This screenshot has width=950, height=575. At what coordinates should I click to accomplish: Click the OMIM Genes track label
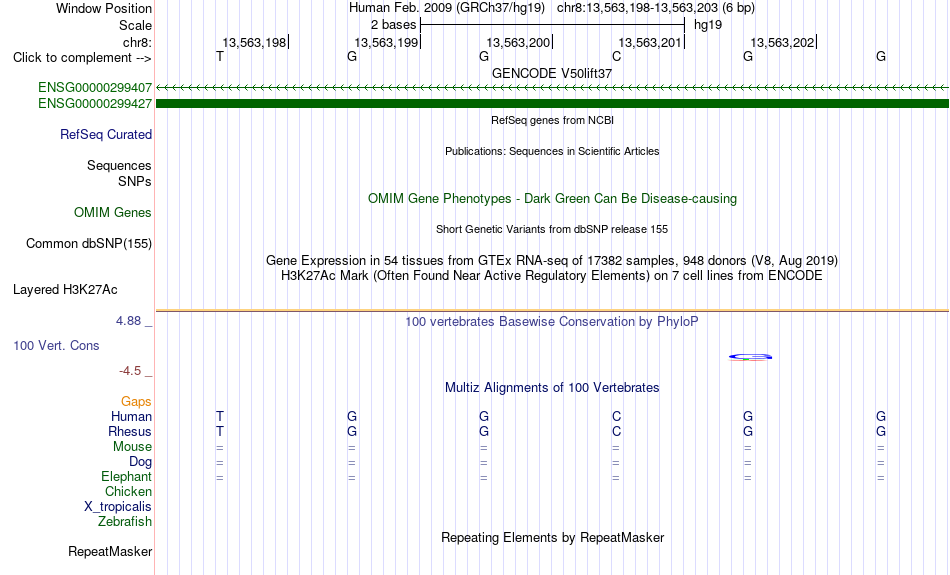[112, 213]
